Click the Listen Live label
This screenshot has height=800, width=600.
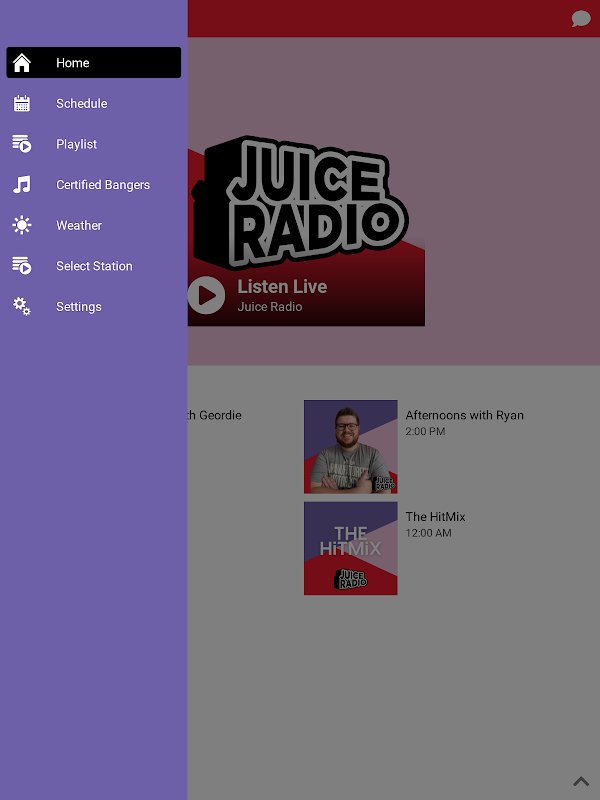pos(282,287)
